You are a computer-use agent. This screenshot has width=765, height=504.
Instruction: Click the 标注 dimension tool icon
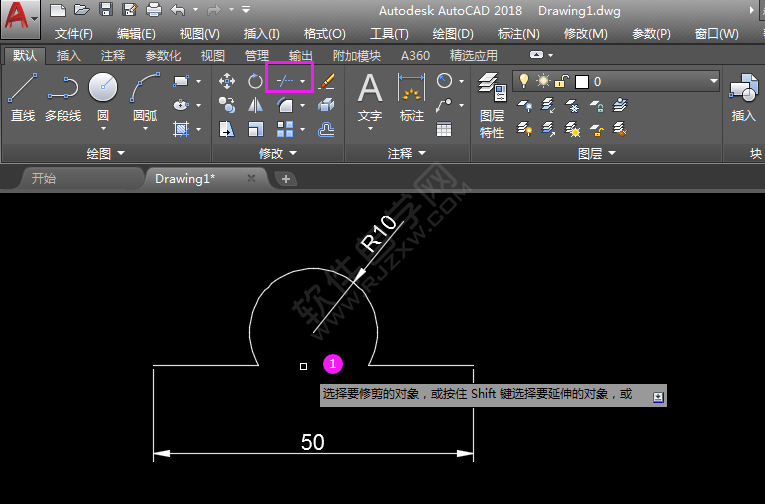[x=412, y=97]
